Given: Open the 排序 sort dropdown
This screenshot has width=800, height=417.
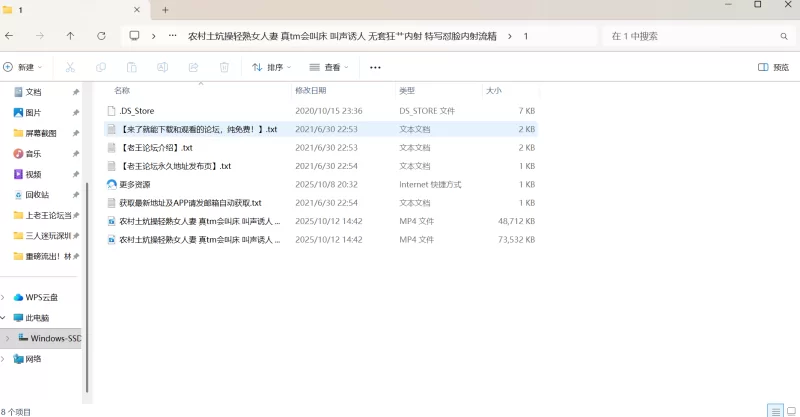Looking at the screenshot, I should pos(271,67).
